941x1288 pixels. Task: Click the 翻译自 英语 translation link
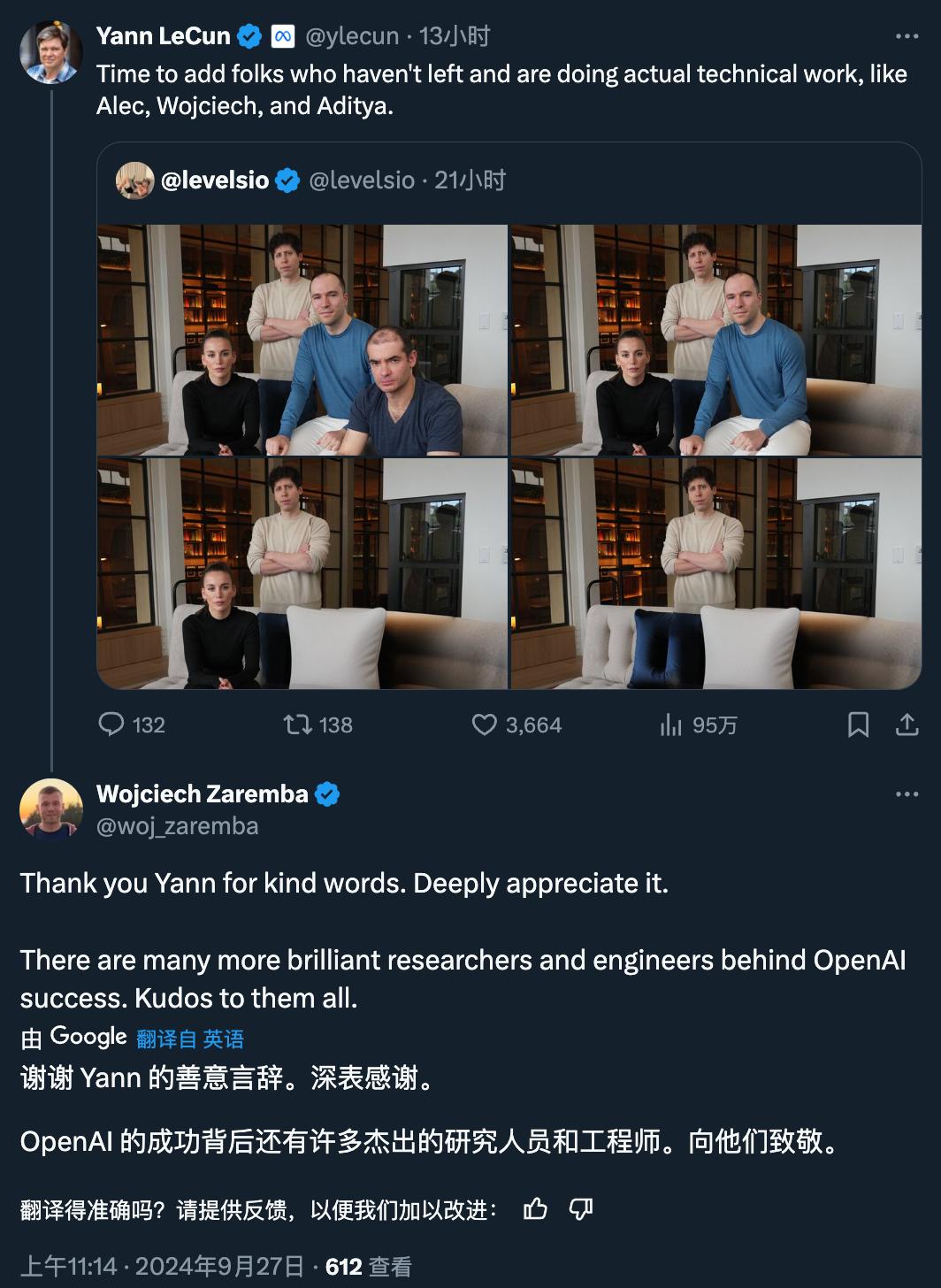190,1039
